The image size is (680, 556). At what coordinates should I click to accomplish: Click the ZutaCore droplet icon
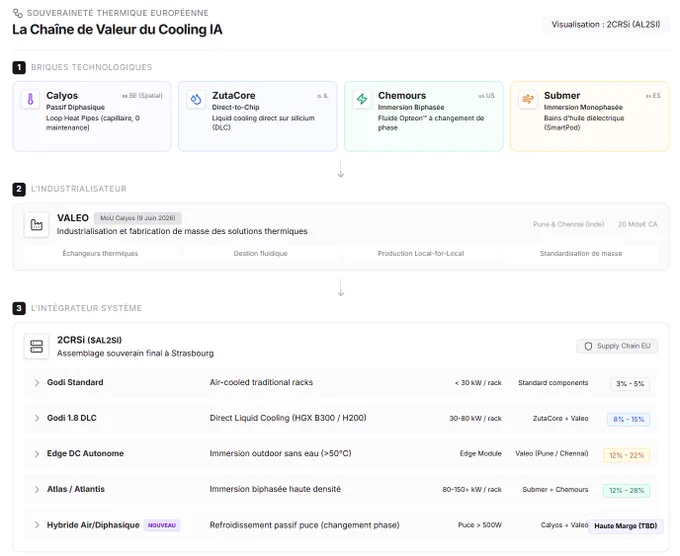196,100
